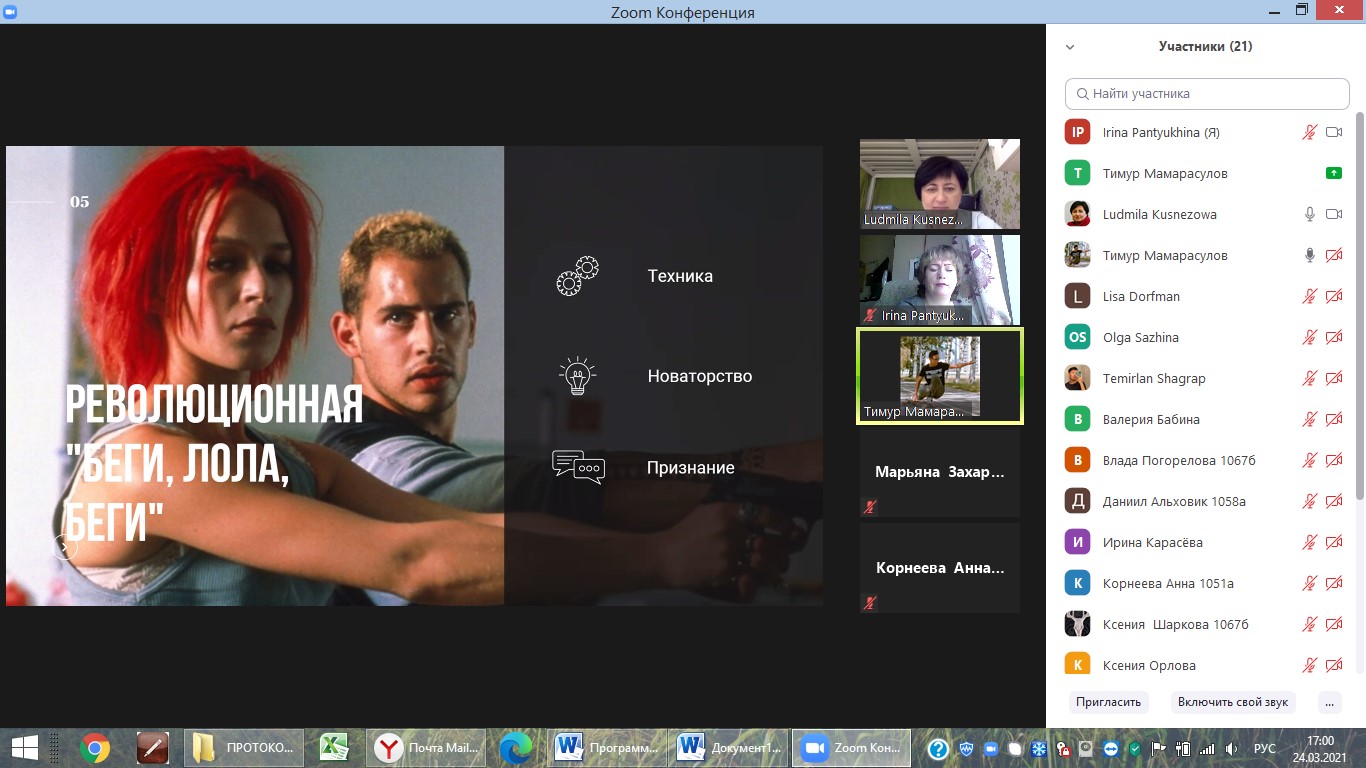Click the Windows Start button
Viewport: 1366px width, 768px height.
[x=24, y=747]
